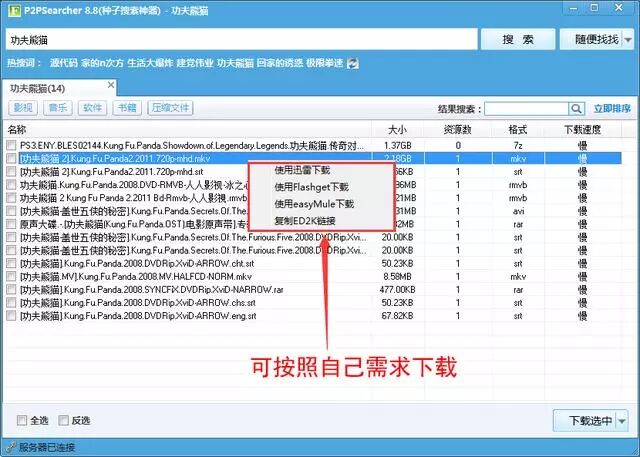This screenshot has width=640, height=457.
Task: Click hot word 建党伟业
Action: (x=195, y=63)
